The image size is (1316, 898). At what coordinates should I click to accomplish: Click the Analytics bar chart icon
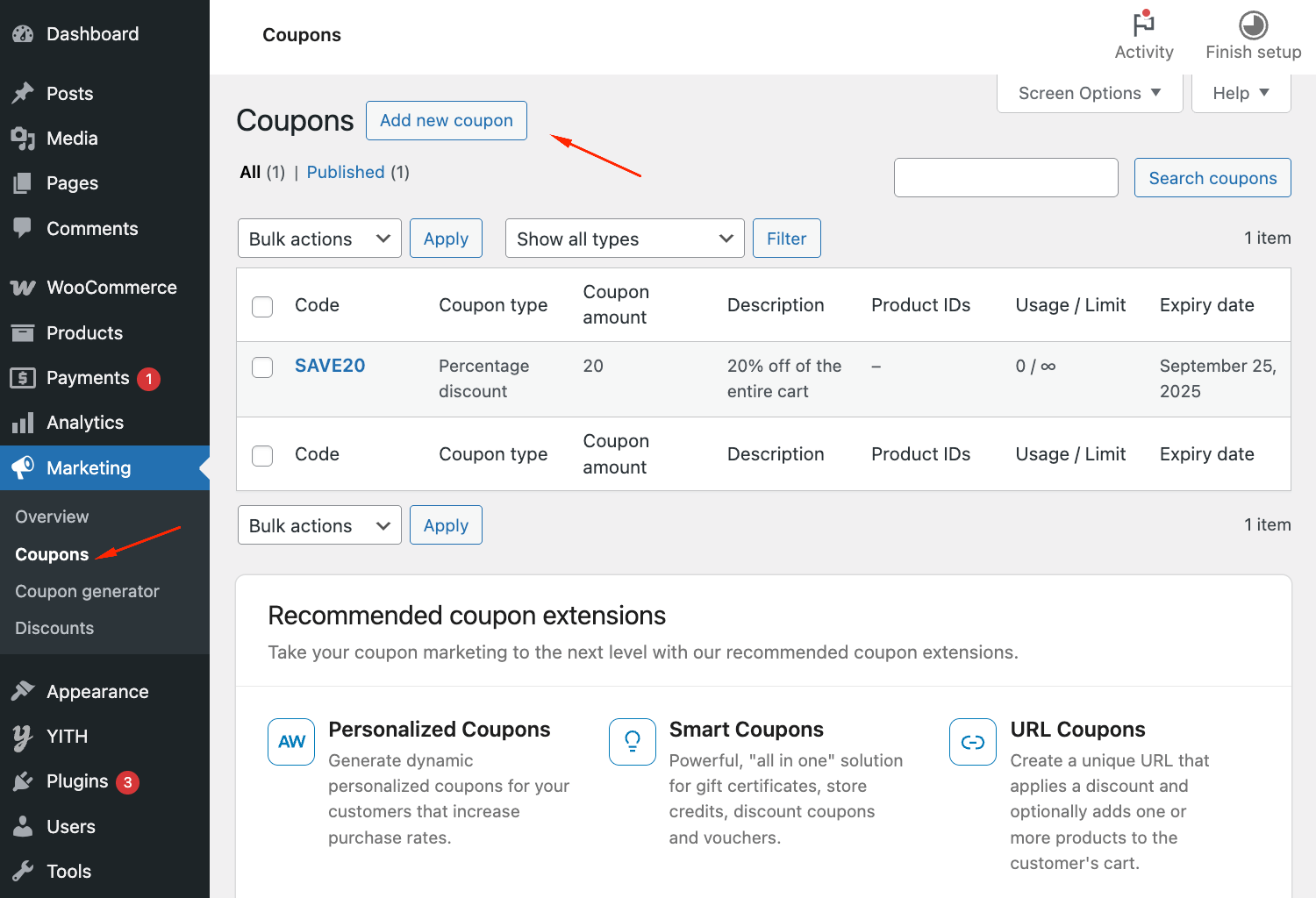point(23,423)
